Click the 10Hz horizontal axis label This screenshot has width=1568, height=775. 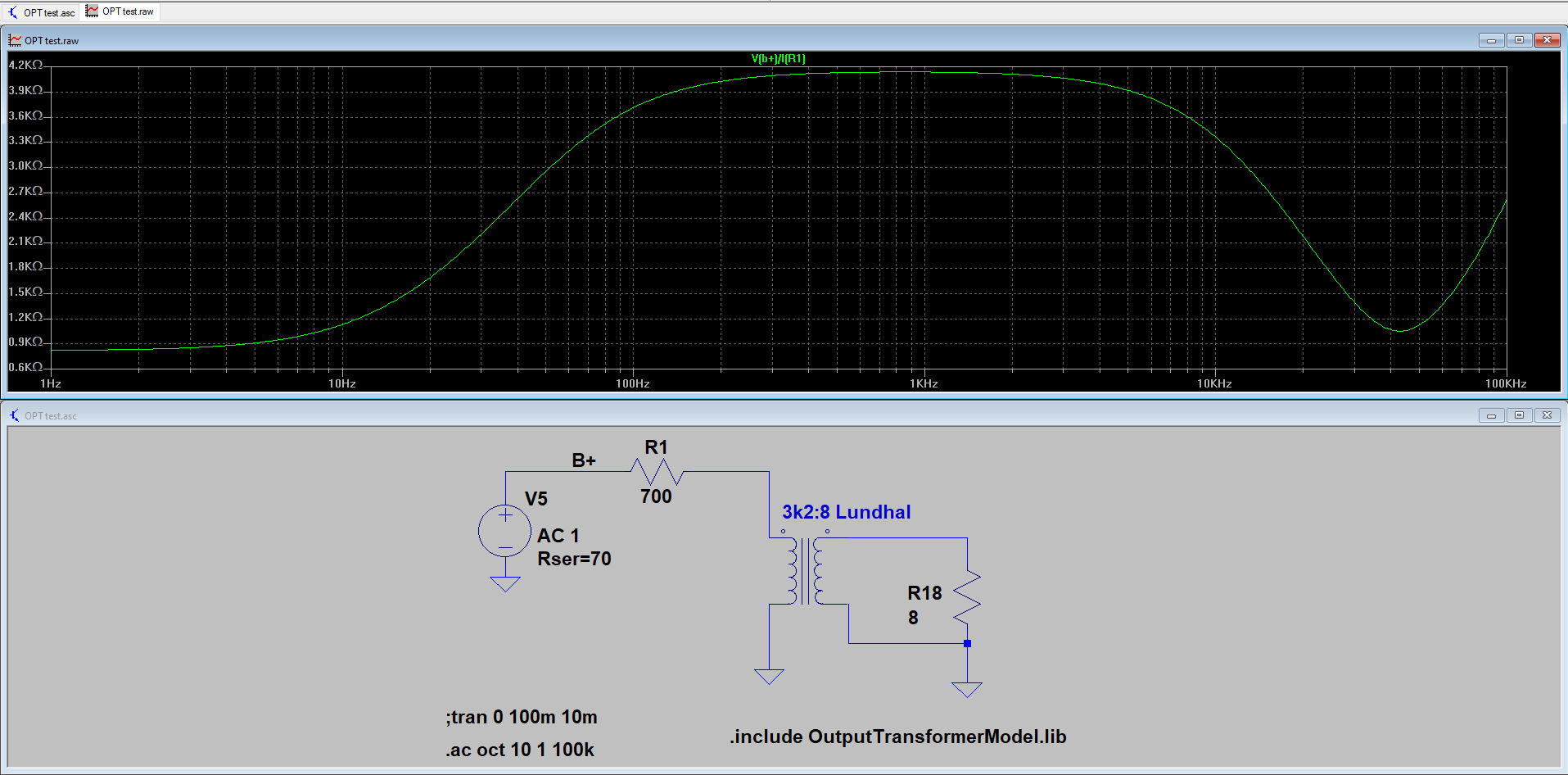pos(342,383)
